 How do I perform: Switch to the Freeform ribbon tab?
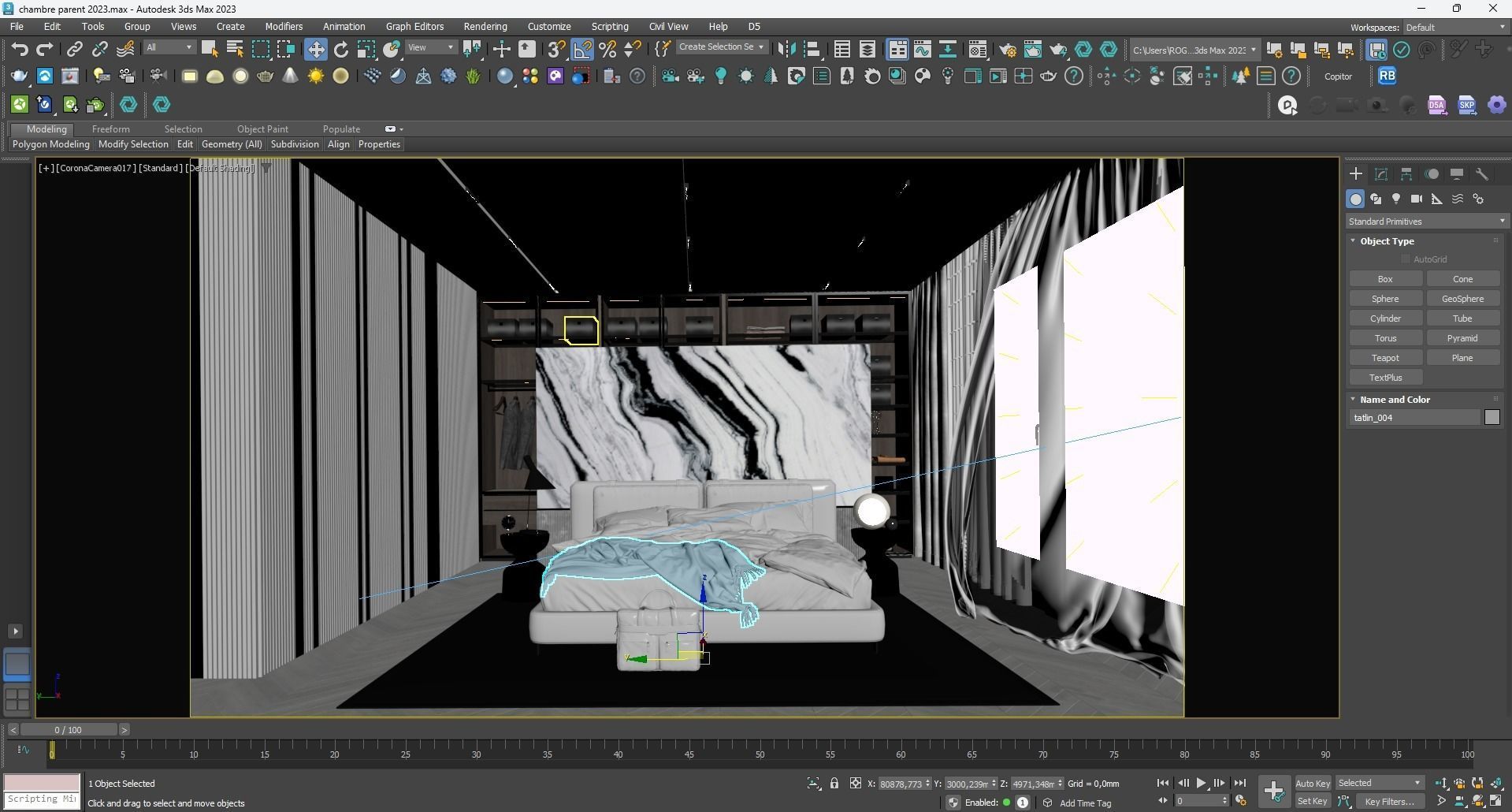coord(110,129)
